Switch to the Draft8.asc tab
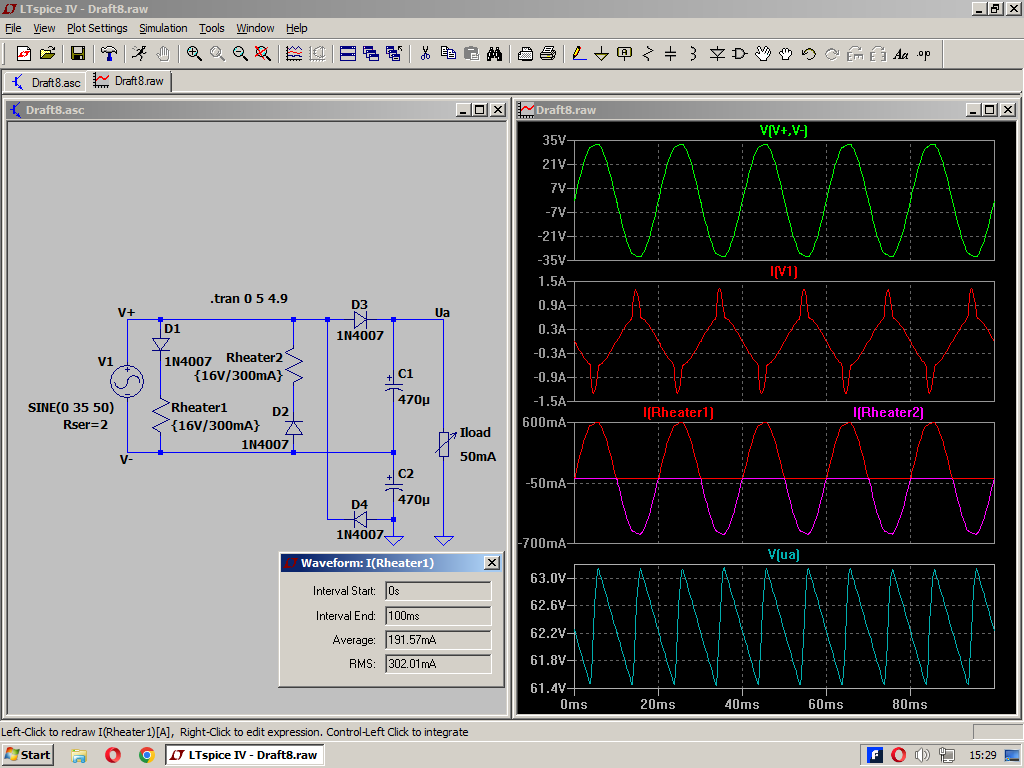The image size is (1024, 768). pos(46,82)
